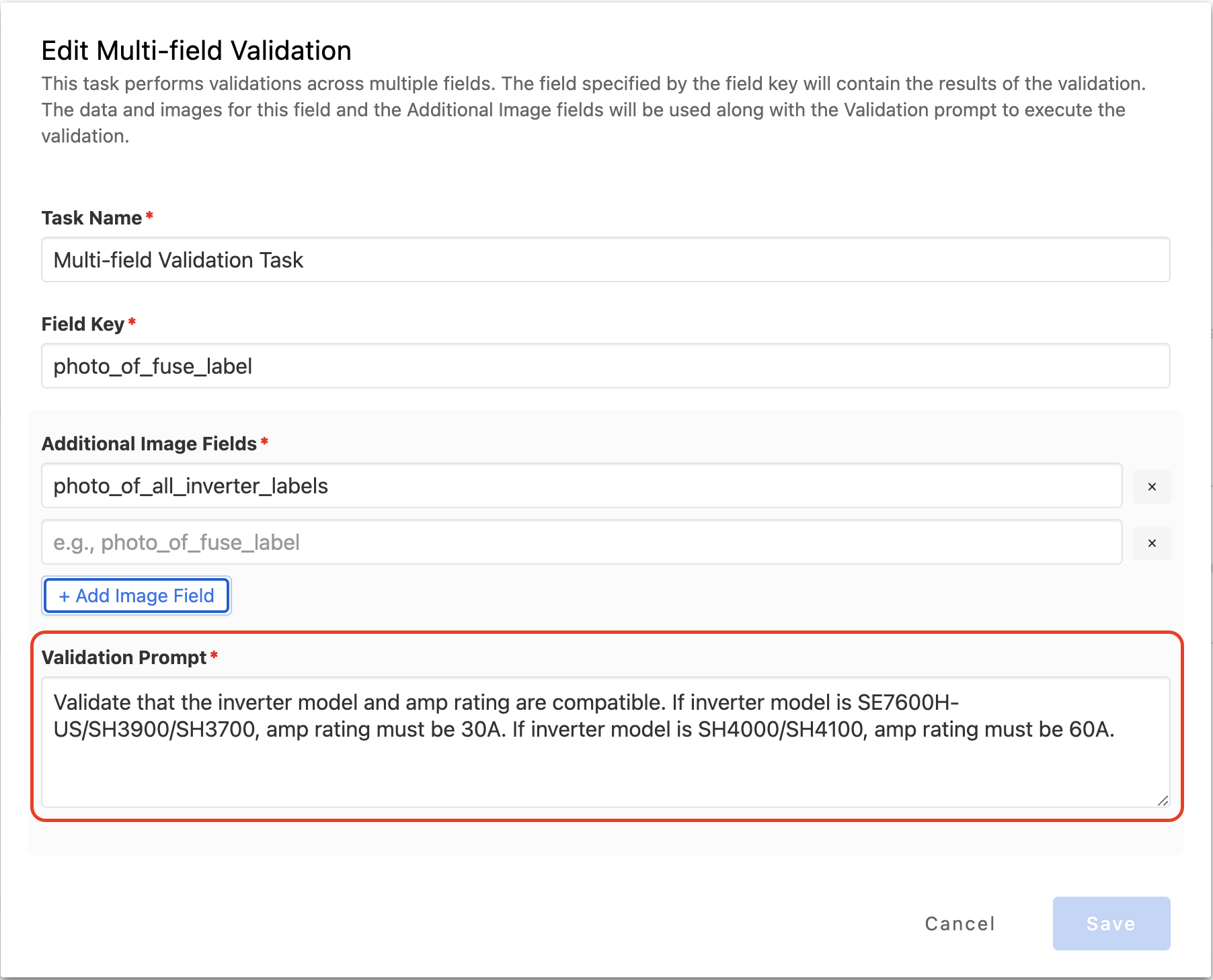Remove the empty additional image field row
The height and width of the screenshot is (980, 1213).
click(1152, 543)
